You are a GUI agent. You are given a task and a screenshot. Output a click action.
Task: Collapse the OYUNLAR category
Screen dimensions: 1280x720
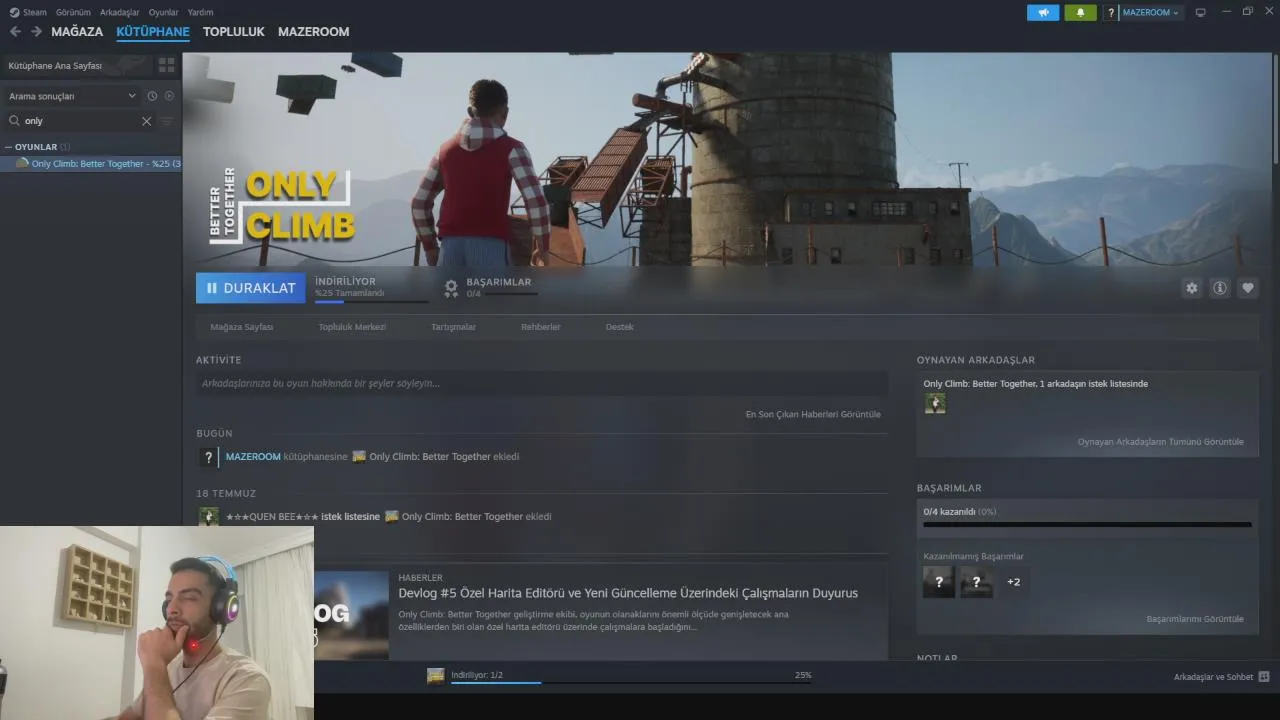click(x=10, y=147)
